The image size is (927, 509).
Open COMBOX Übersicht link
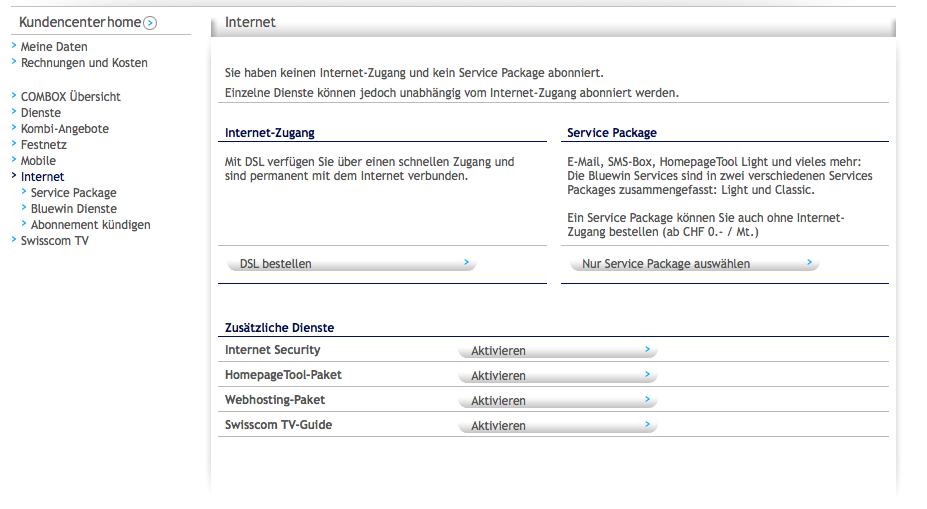(70, 97)
